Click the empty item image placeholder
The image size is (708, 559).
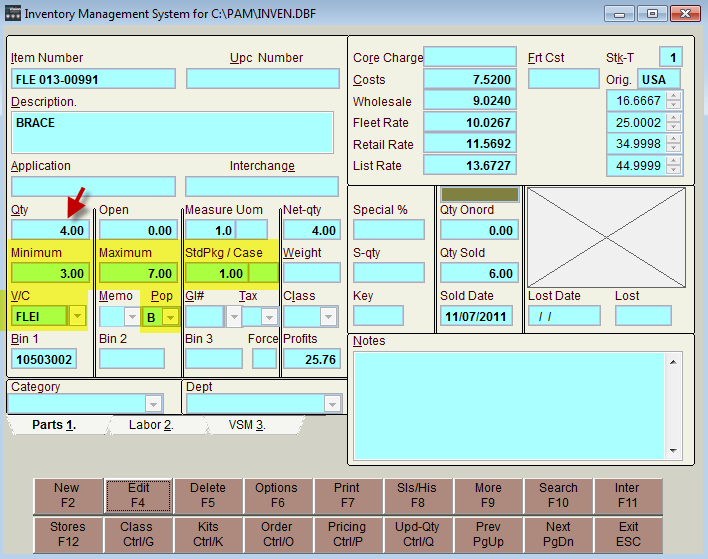click(606, 238)
